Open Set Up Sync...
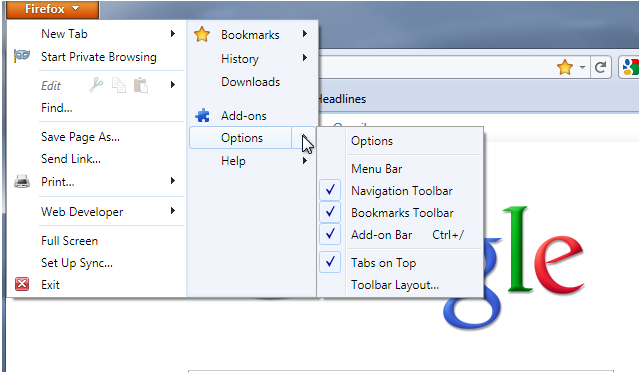The width and height of the screenshot is (639, 372). click(x=77, y=263)
